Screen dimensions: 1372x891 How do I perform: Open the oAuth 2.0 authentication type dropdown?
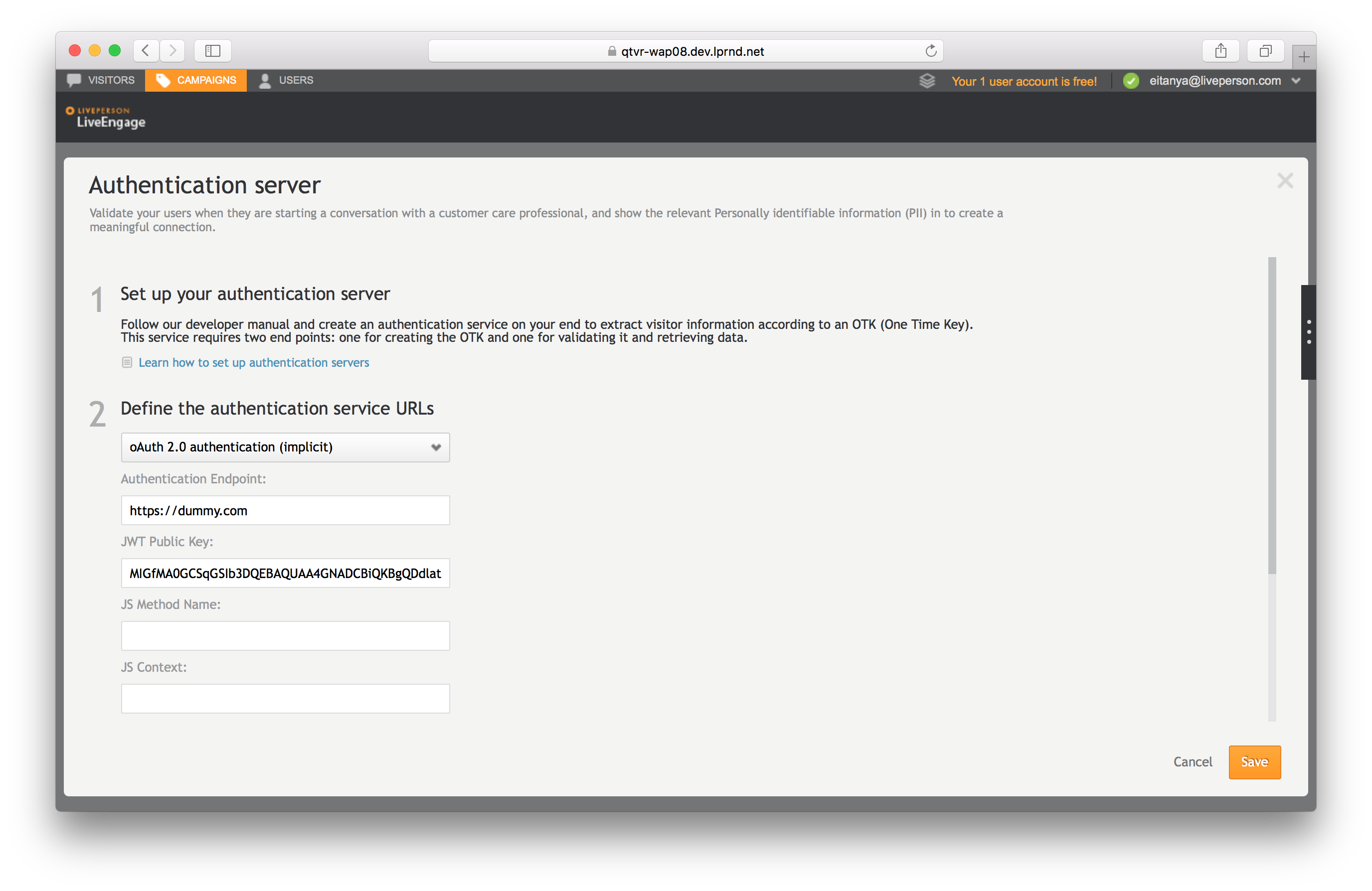[285, 447]
